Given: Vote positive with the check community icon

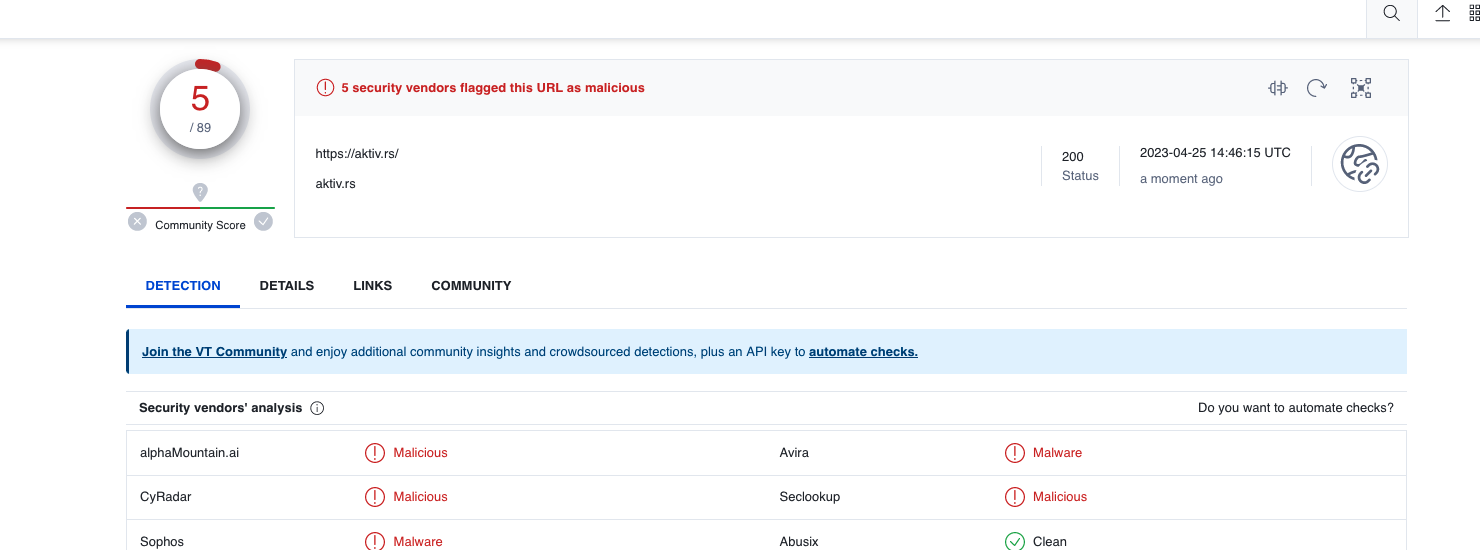Looking at the screenshot, I should click(x=263, y=222).
